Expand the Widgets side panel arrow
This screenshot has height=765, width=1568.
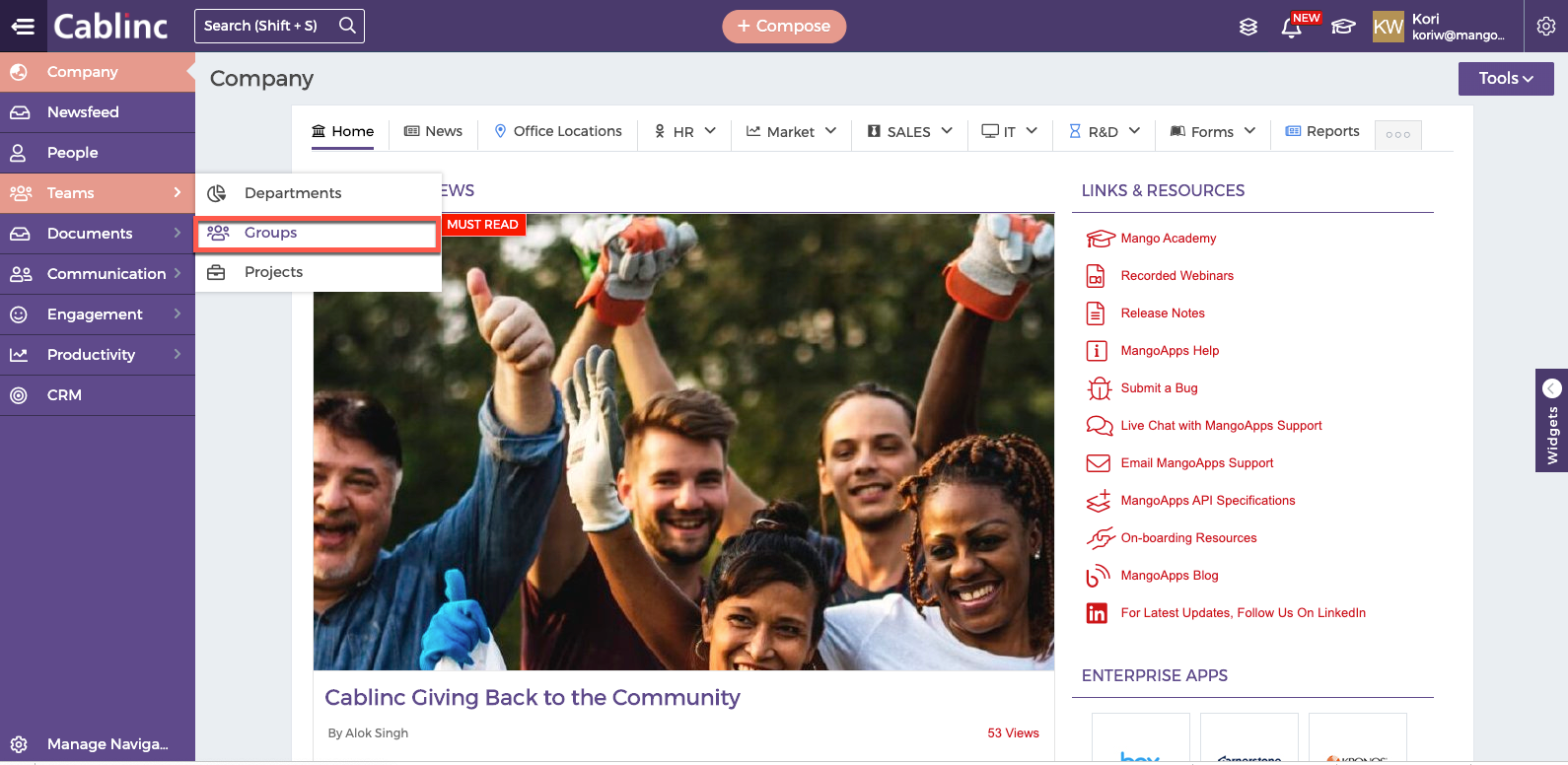(x=1552, y=388)
